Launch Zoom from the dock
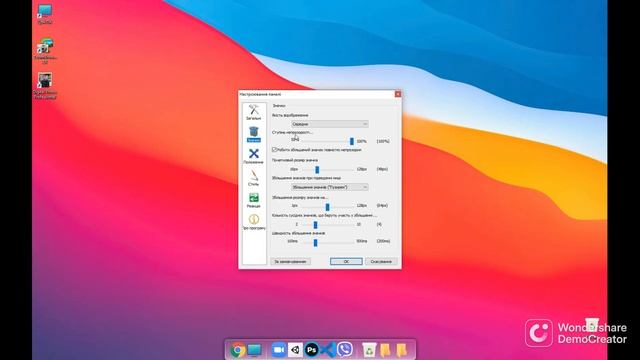The image size is (640, 360). [279, 350]
